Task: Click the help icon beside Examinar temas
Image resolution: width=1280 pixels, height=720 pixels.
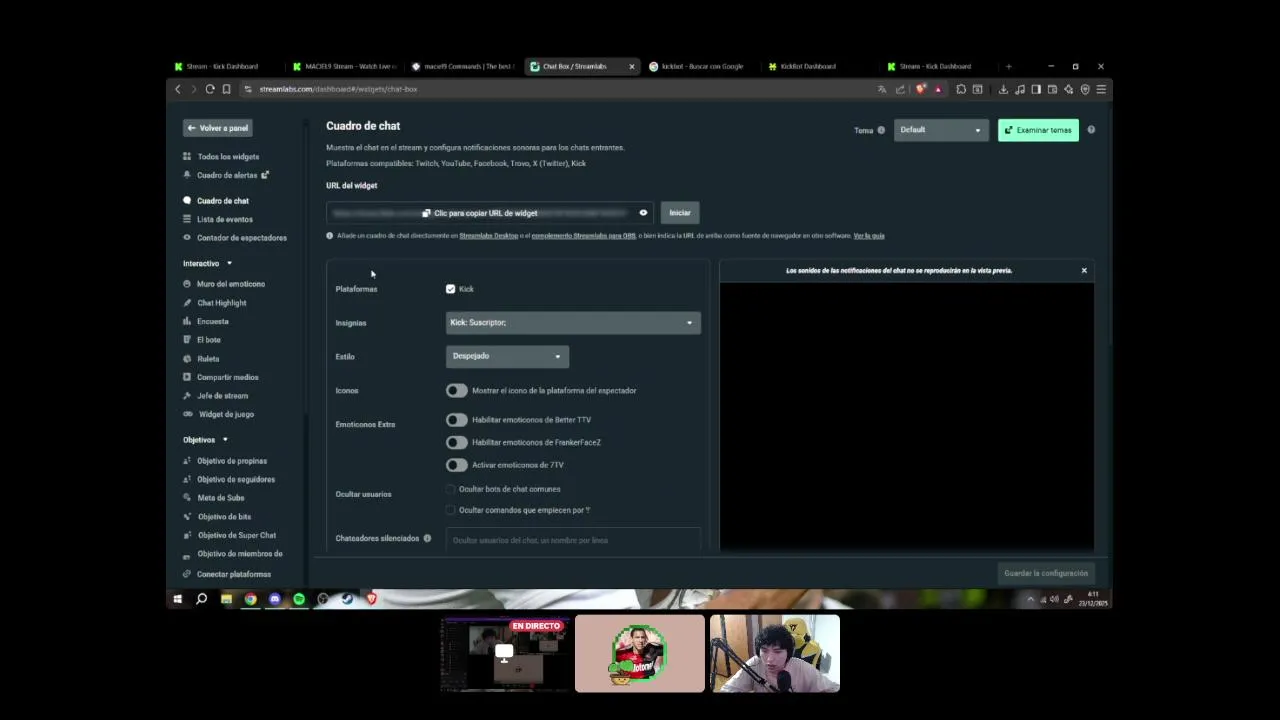Action: click(x=1091, y=130)
